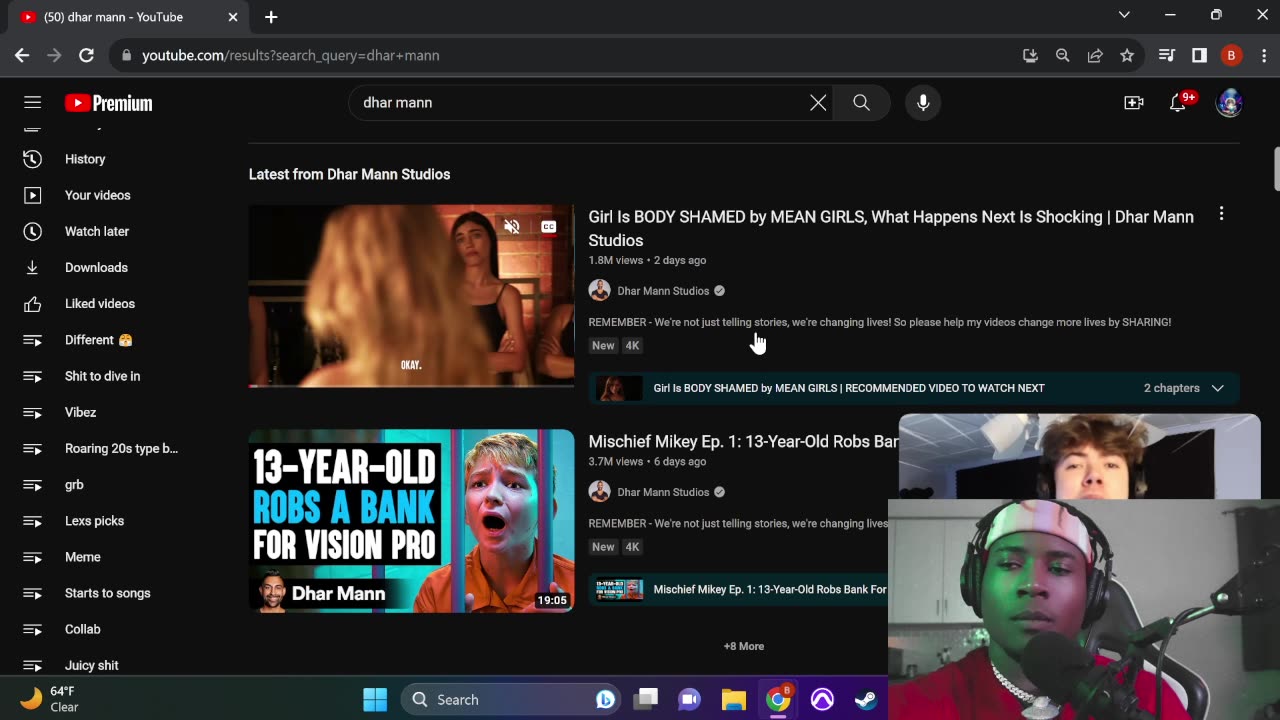Open Chrome side panel icon
1280x720 pixels.
click(x=1199, y=55)
